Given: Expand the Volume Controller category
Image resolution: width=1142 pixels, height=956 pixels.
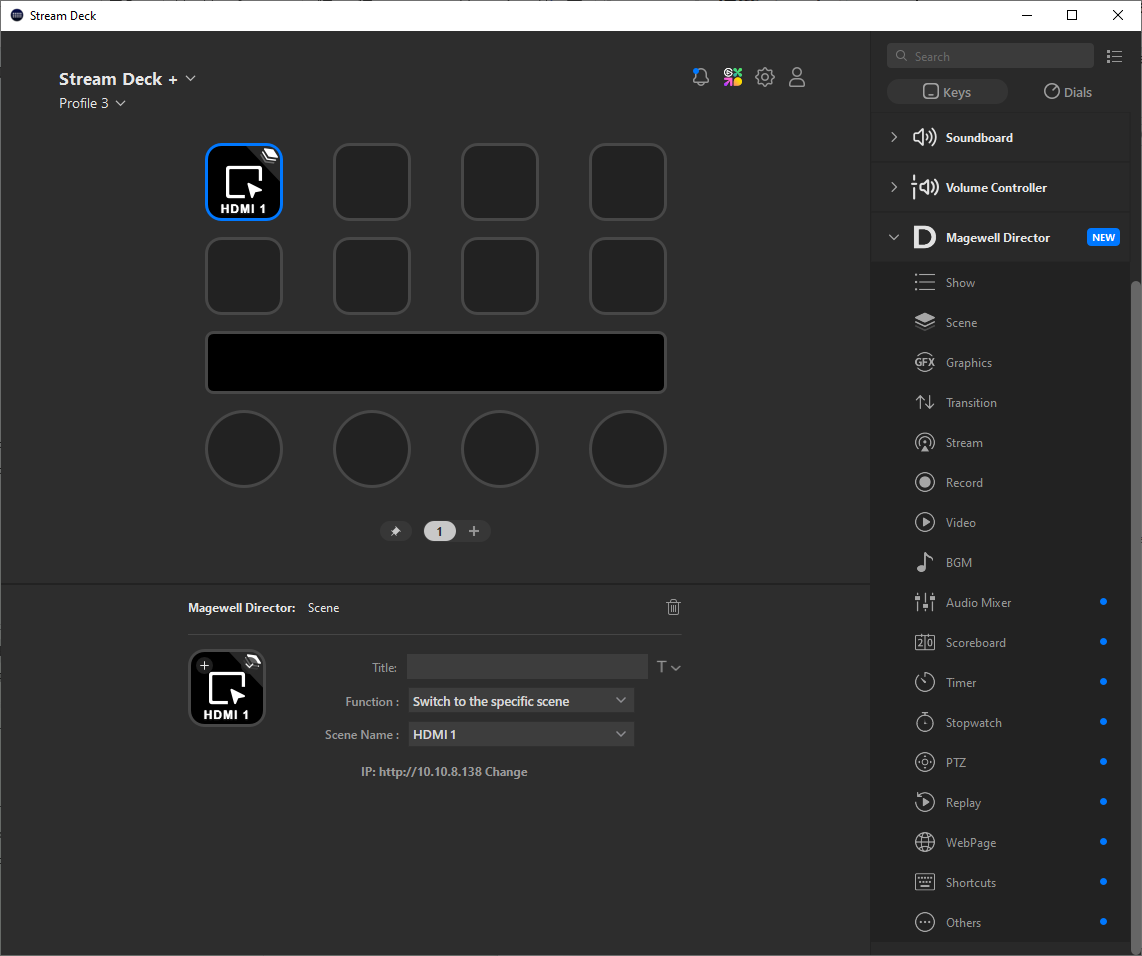Looking at the screenshot, I should (x=894, y=187).
